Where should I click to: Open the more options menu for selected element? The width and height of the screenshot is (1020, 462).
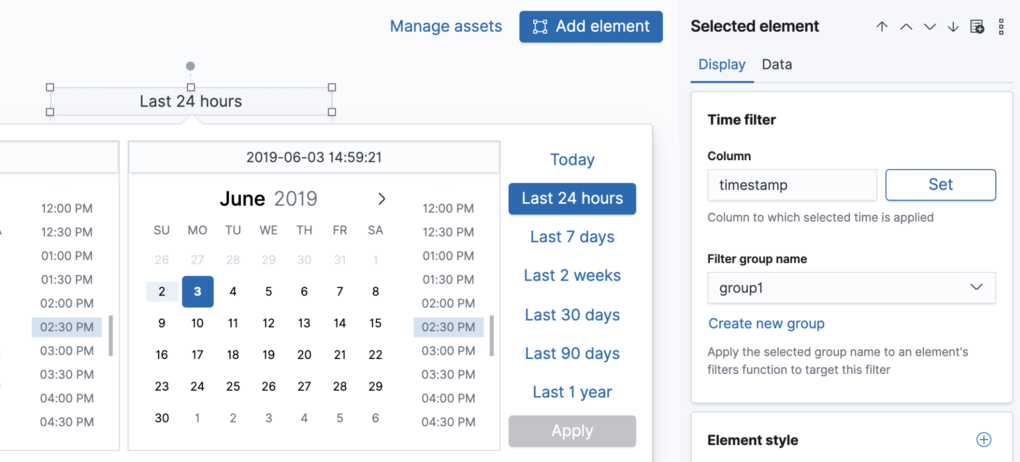1001,27
